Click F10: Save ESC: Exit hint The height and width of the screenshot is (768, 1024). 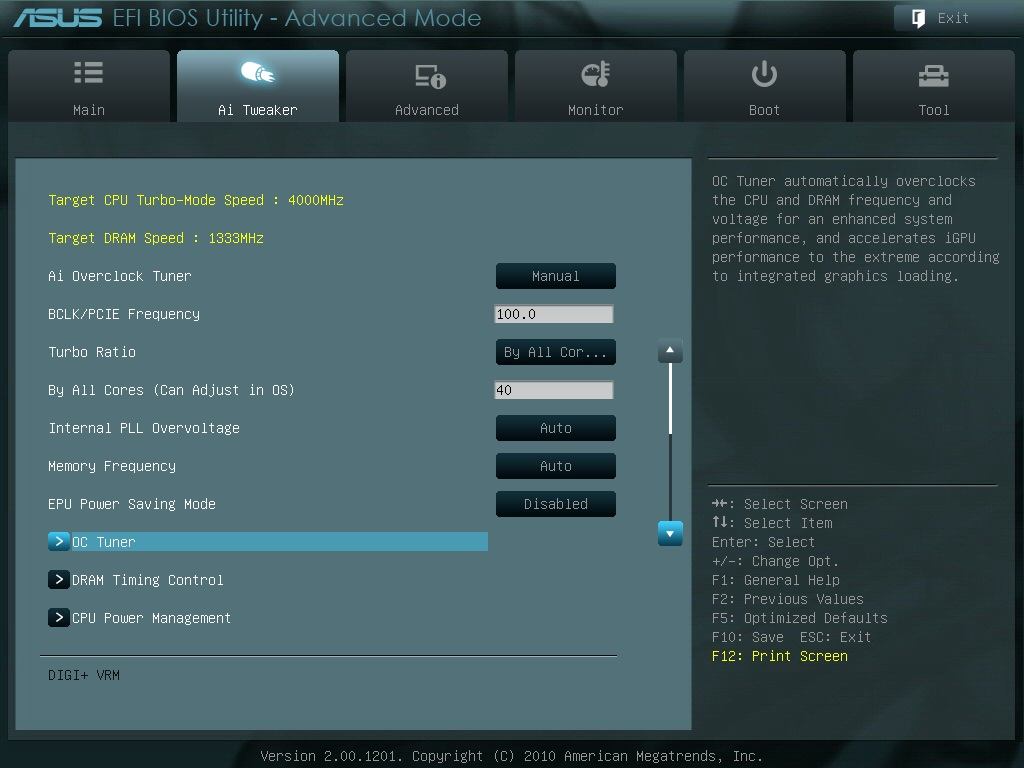tap(792, 637)
